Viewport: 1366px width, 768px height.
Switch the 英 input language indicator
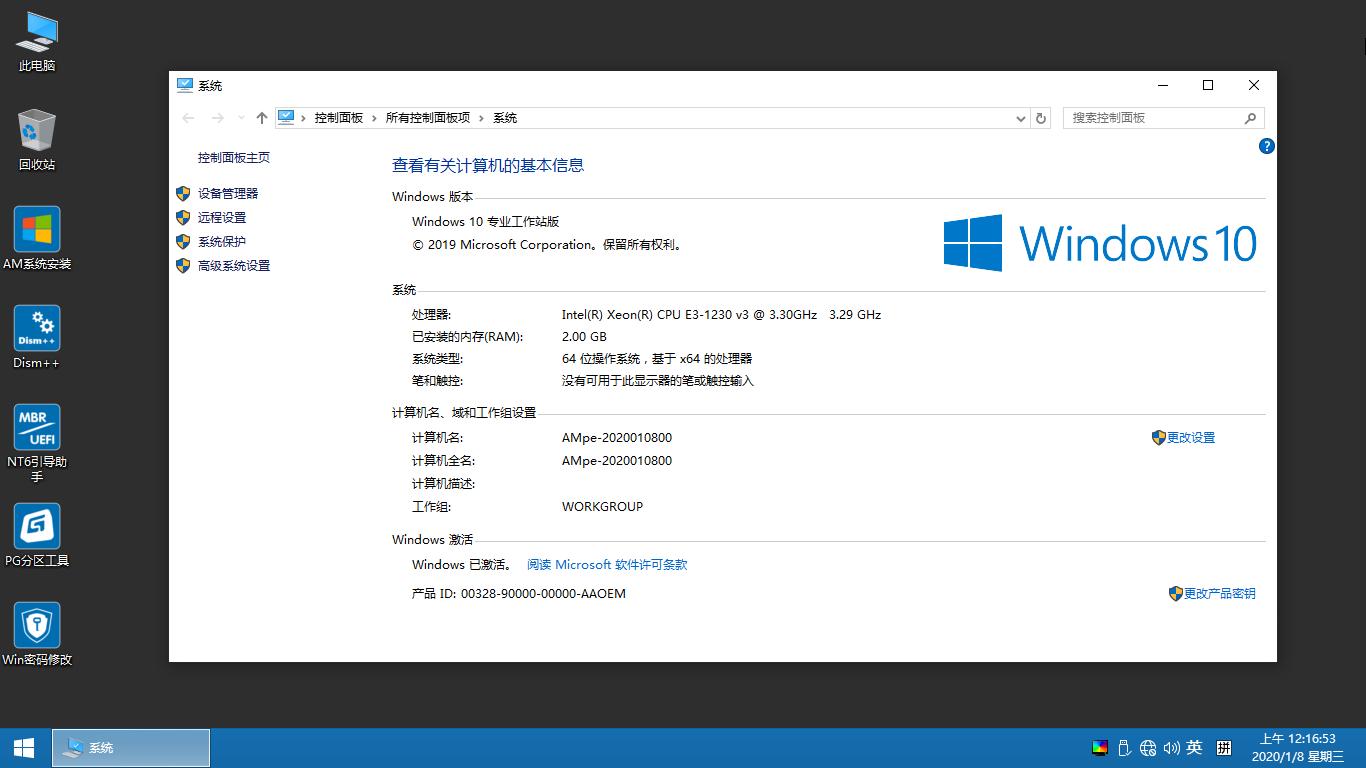(1194, 747)
